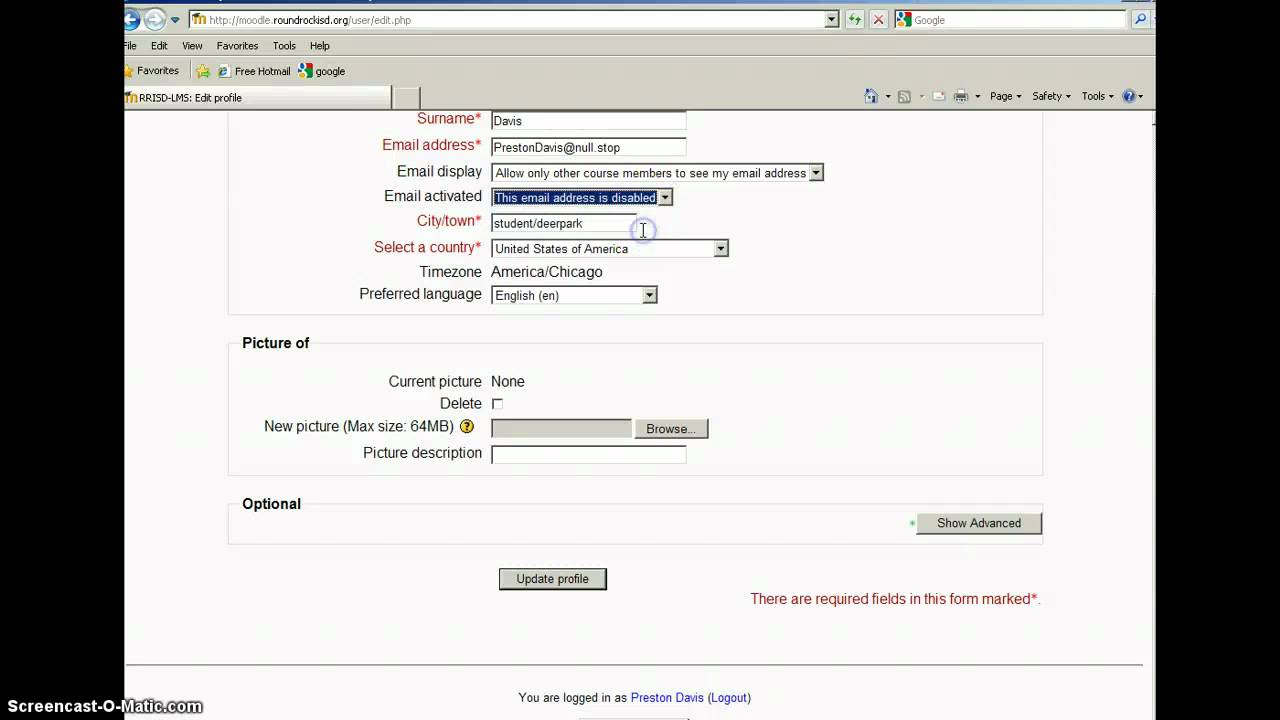Click the refresh icon beside address bar
The height and width of the screenshot is (720, 1280).
click(854, 19)
